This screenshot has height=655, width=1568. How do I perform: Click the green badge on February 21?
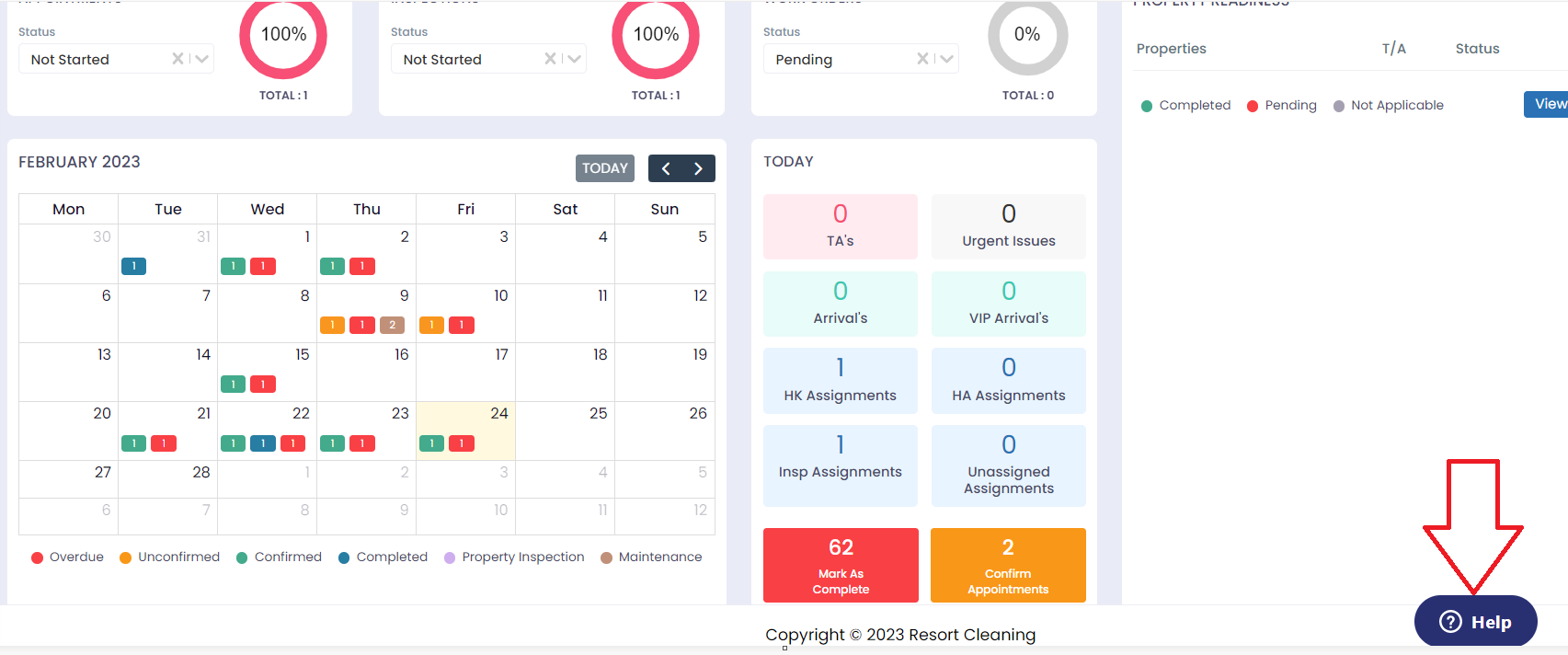click(x=133, y=443)
